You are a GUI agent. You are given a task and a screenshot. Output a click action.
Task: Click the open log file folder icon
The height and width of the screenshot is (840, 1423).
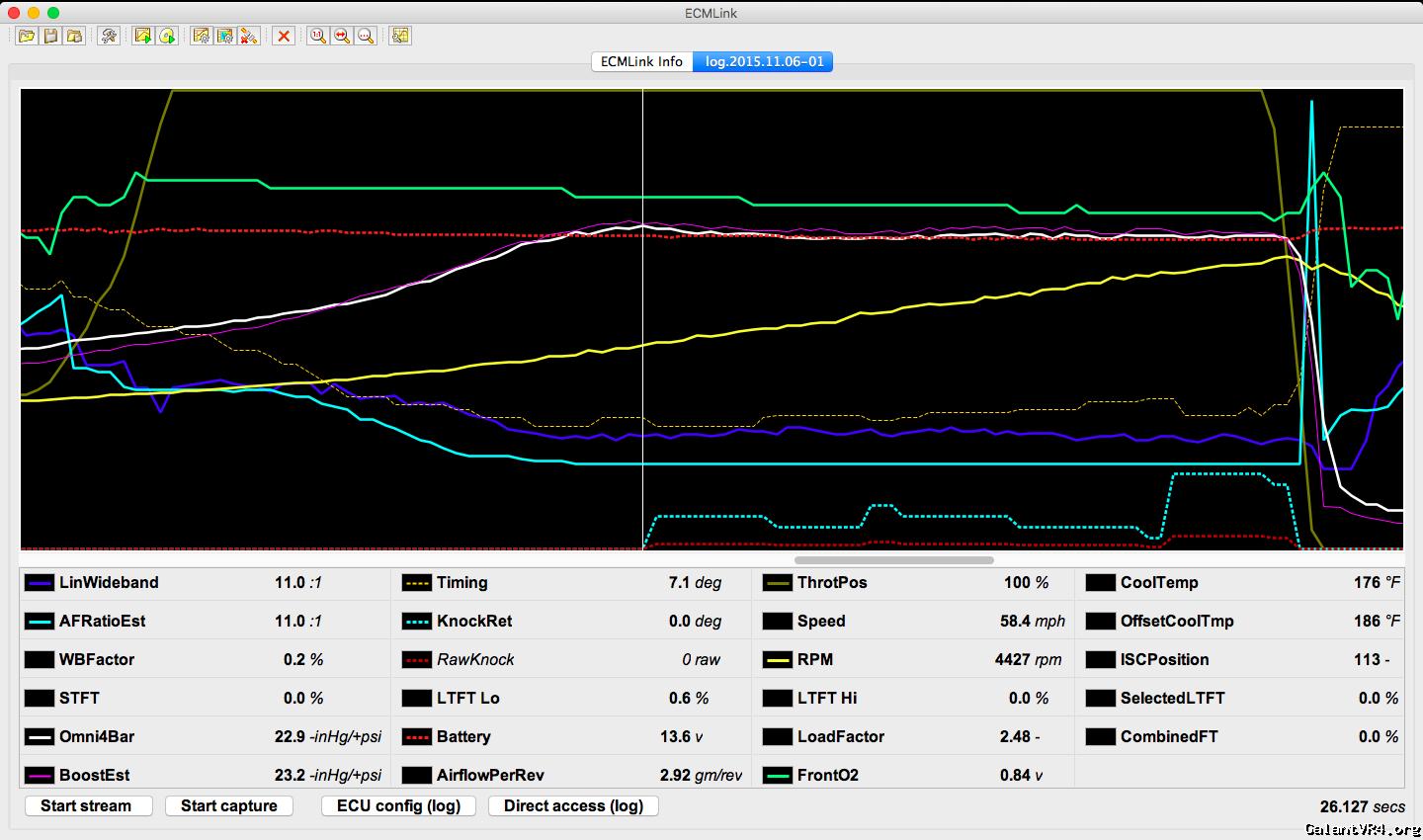click(x=26, y=36)
